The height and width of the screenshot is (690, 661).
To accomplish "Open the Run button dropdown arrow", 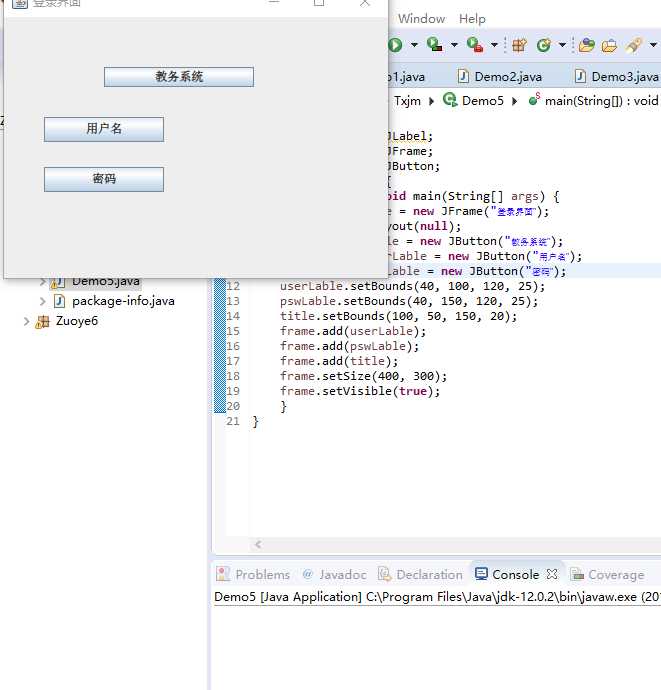I will 414,45.
